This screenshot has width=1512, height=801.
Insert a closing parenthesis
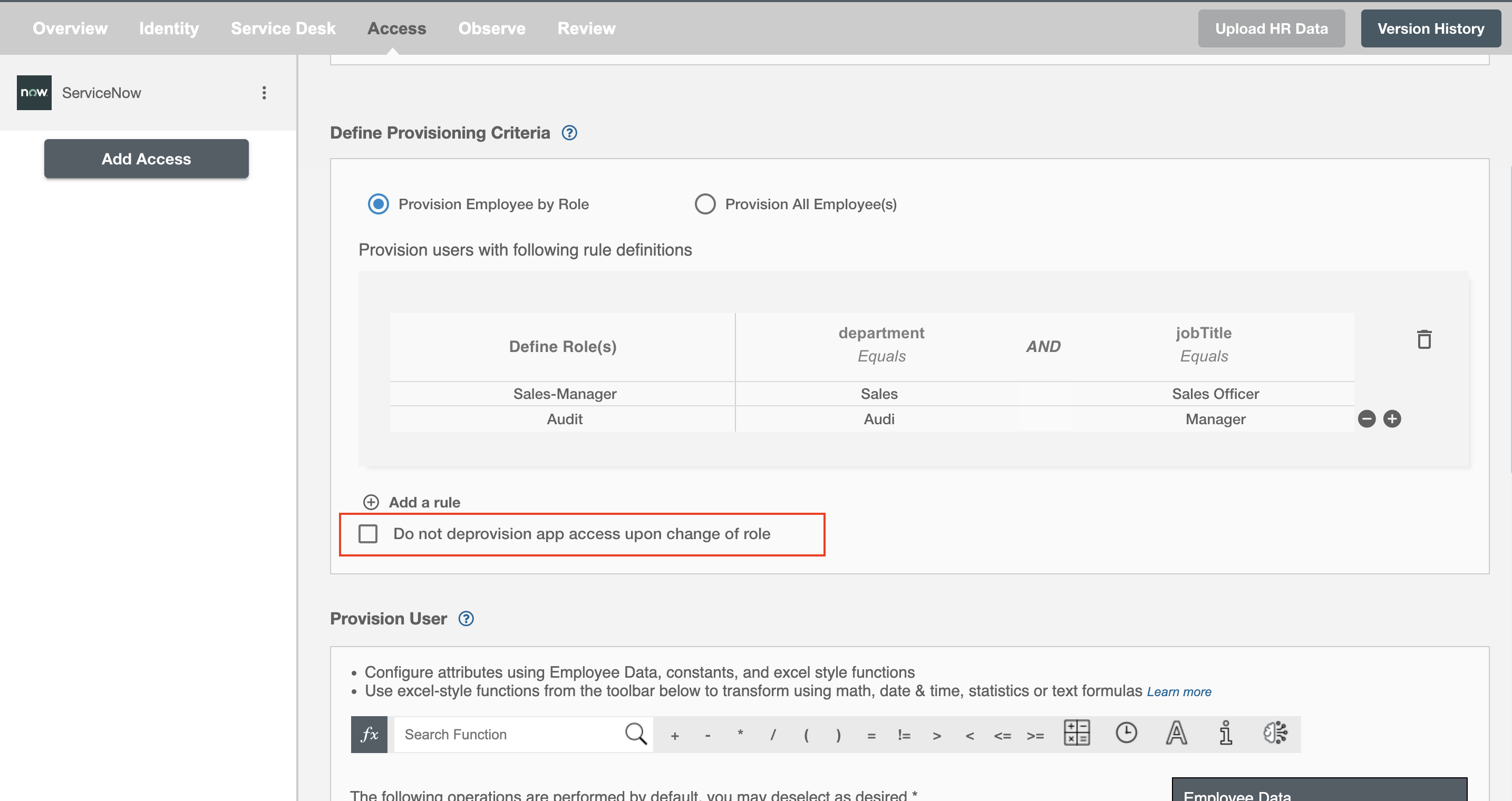pos(839,735)
